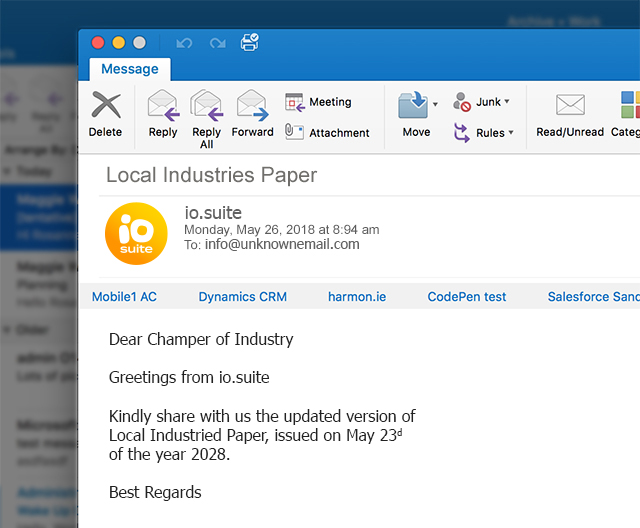Open the harmon.ie link
Viewport: 640px width, 528px height.
click(357, 297)
